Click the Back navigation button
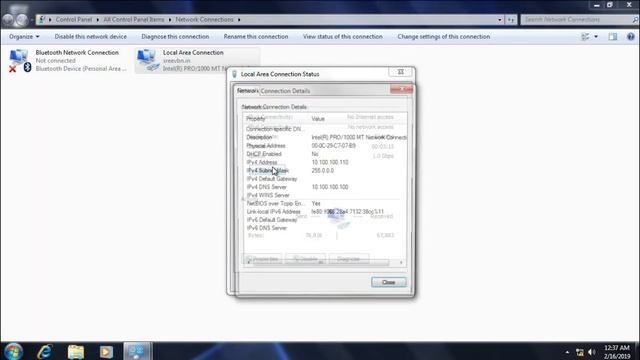The width and height of the screenshot is (640, 360). (8, 19)
